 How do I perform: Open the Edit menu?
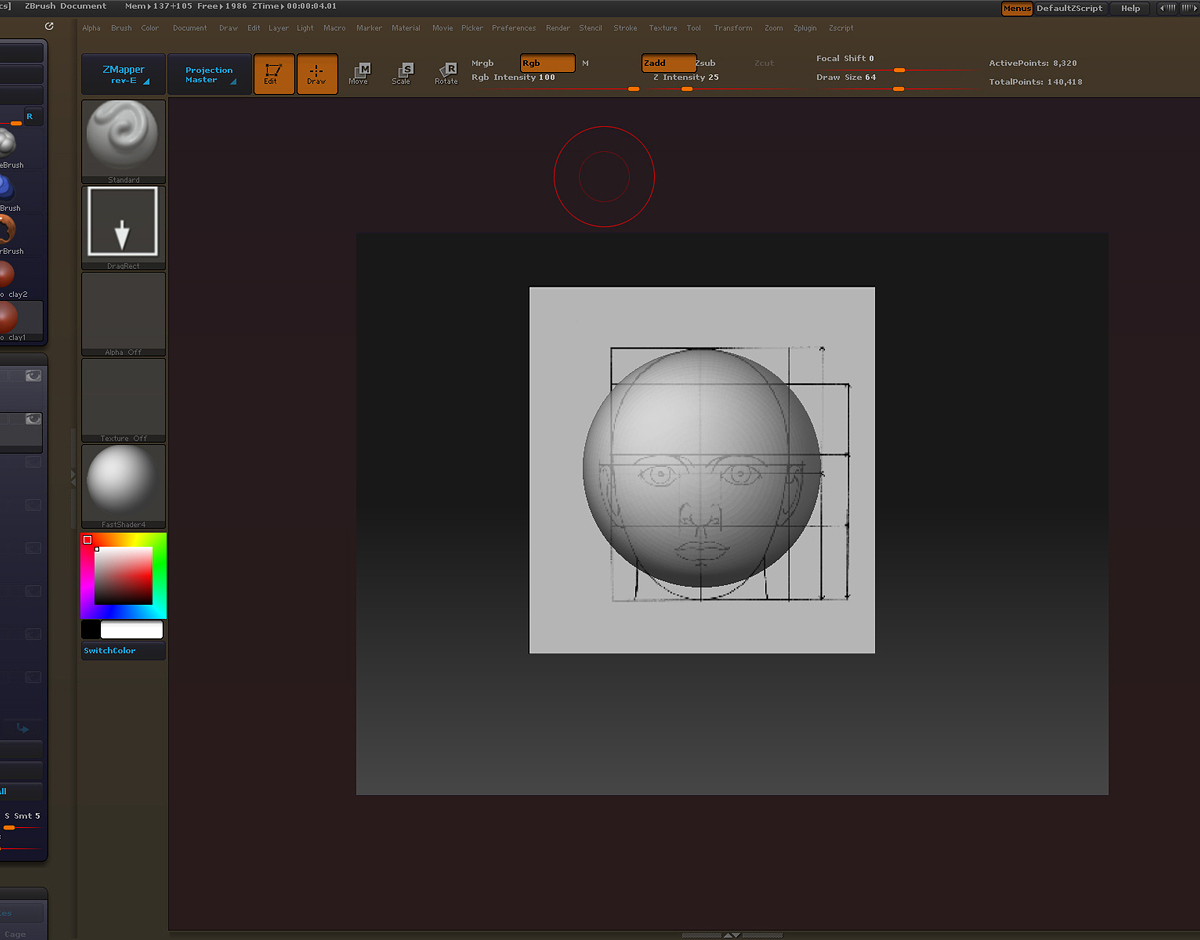[x=254, y=28]
